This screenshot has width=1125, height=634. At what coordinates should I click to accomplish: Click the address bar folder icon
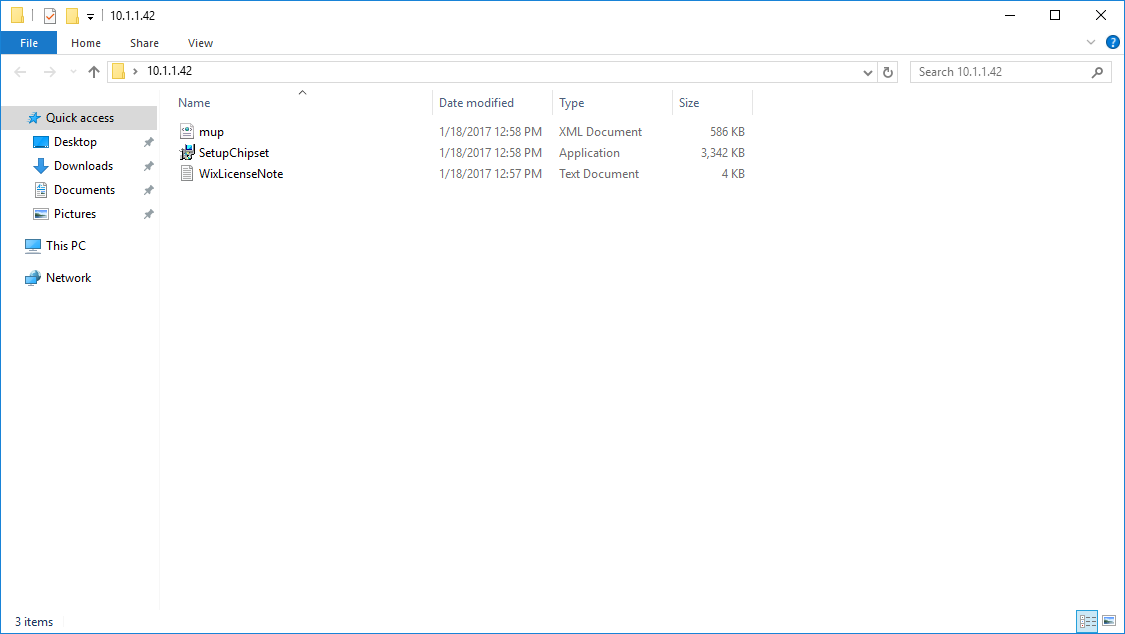(118, 71)
